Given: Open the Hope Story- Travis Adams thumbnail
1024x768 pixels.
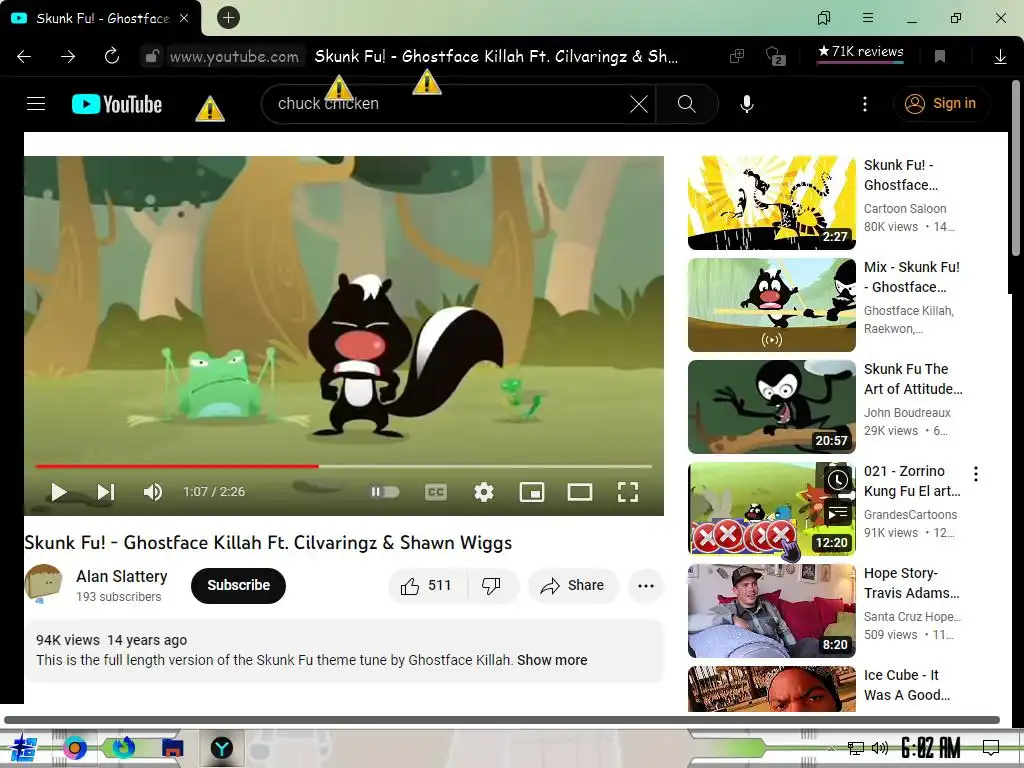Looking at the screenshot, I should coord(772,611).
